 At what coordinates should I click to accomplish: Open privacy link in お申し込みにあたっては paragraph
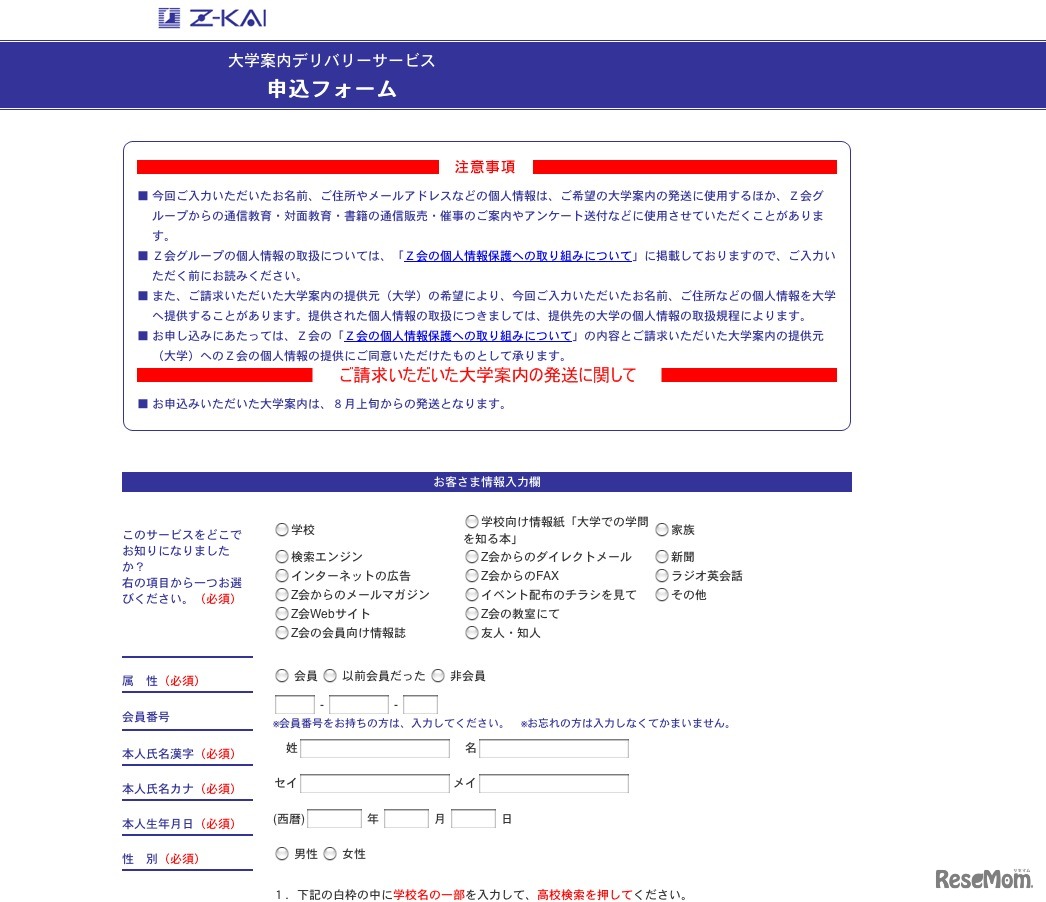tap(458, 336)
